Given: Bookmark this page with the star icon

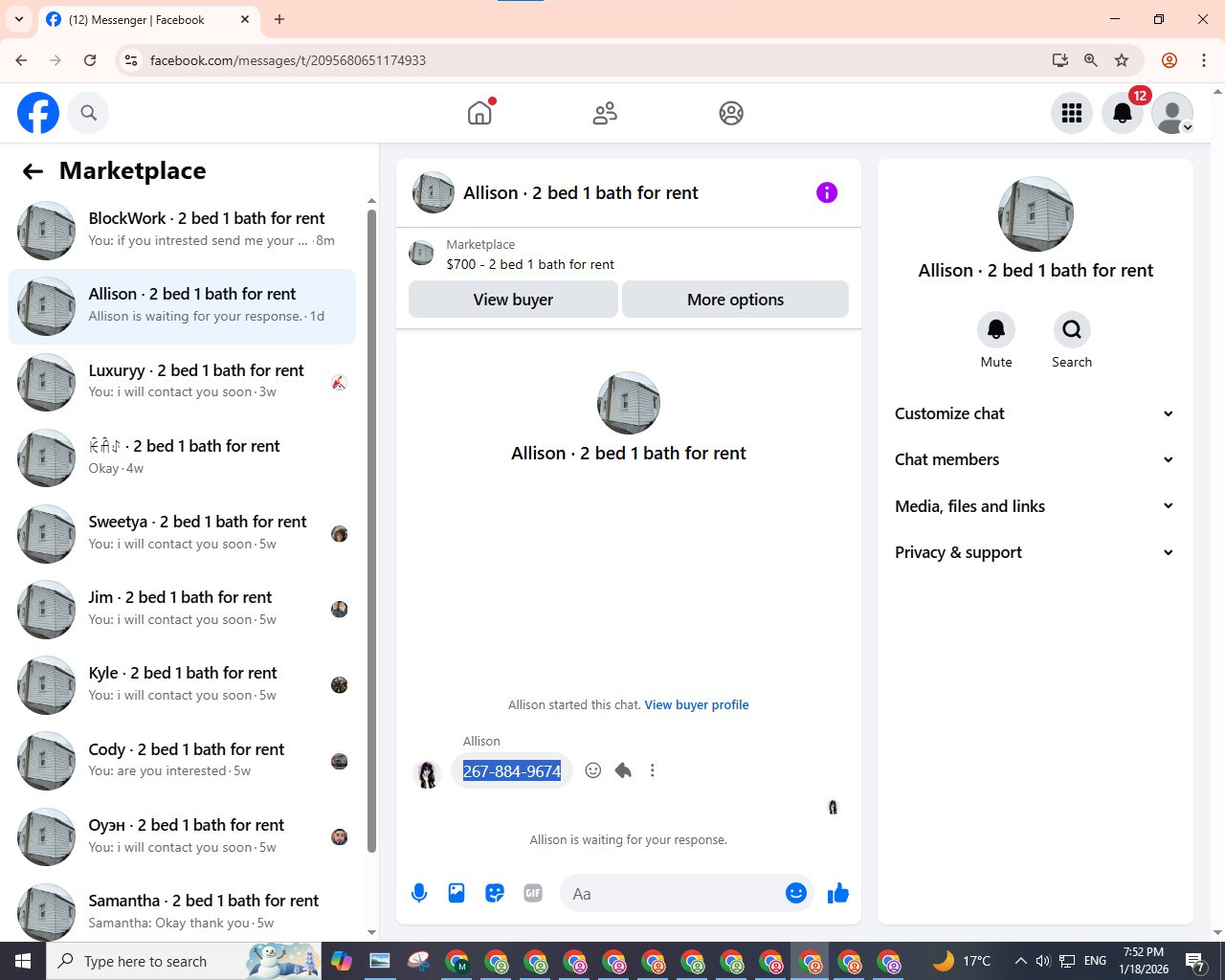Looking at the screenshot, I should coord(1122,60).
